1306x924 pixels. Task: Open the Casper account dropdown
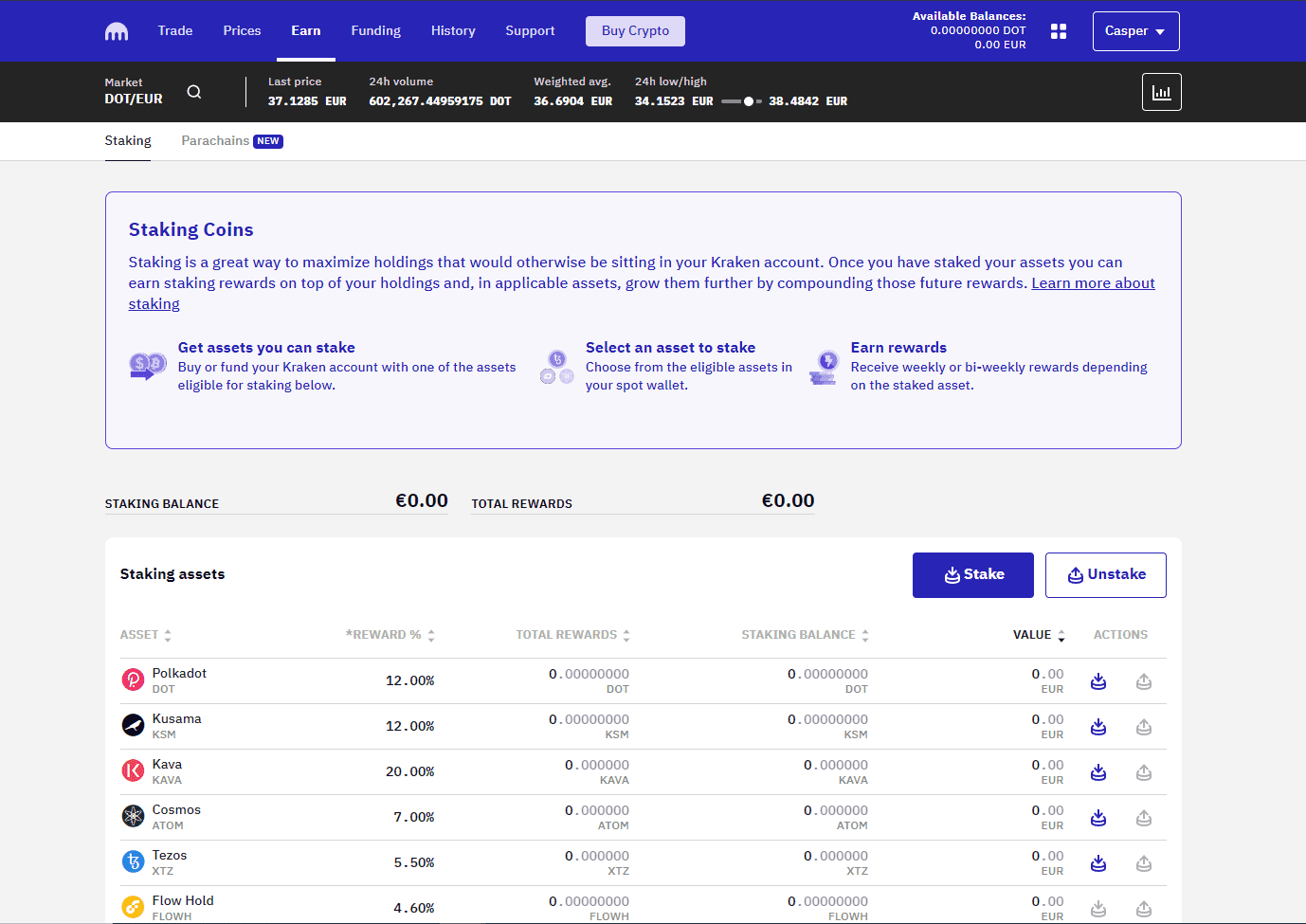pyautogui.click(x=1135, y=31)
